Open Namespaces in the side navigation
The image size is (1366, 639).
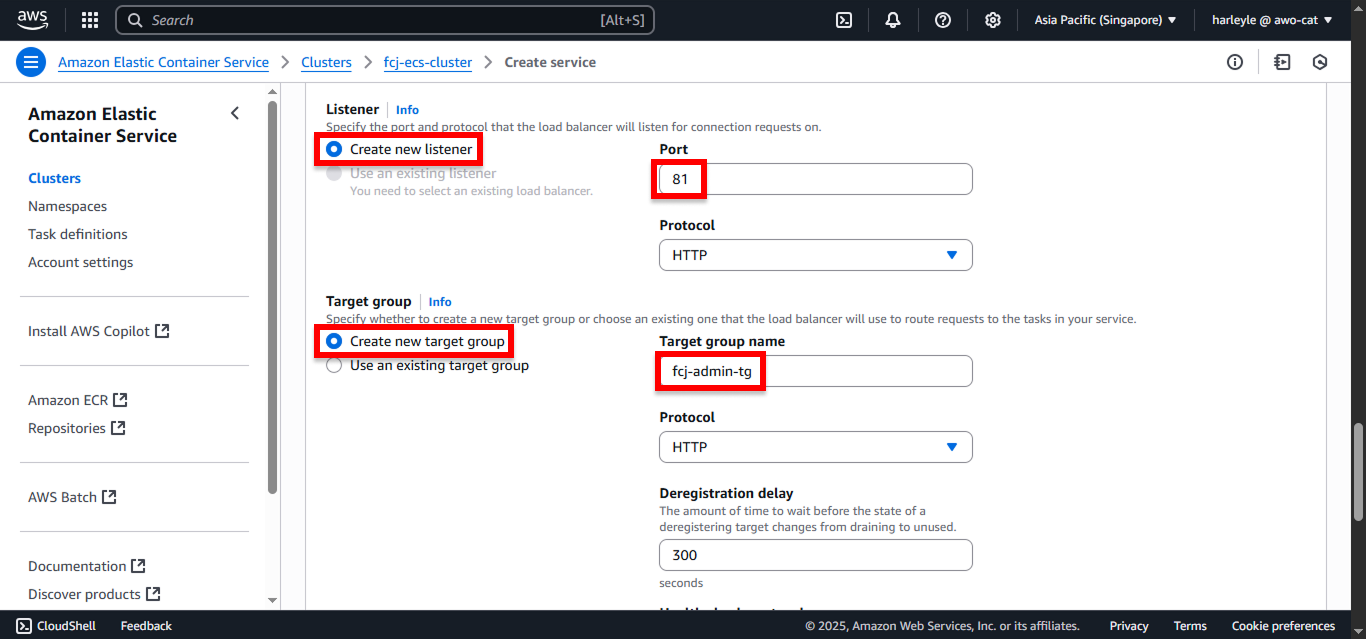point(67,206)
